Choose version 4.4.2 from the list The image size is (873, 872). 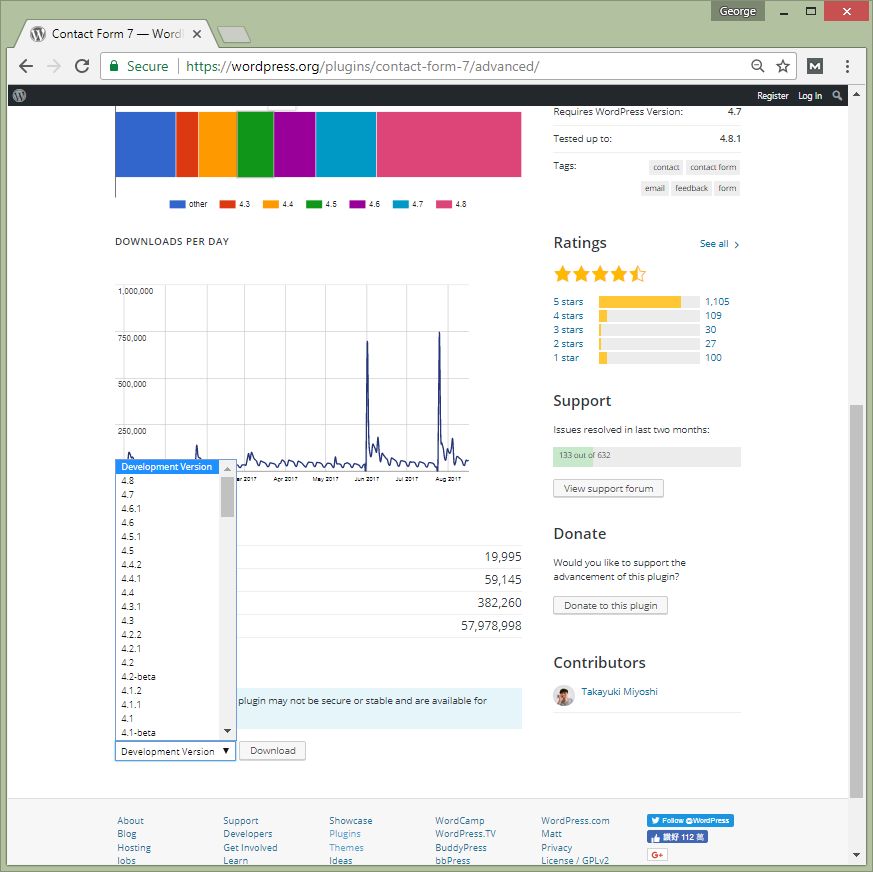pyautogui.click(x=166, y=565)
